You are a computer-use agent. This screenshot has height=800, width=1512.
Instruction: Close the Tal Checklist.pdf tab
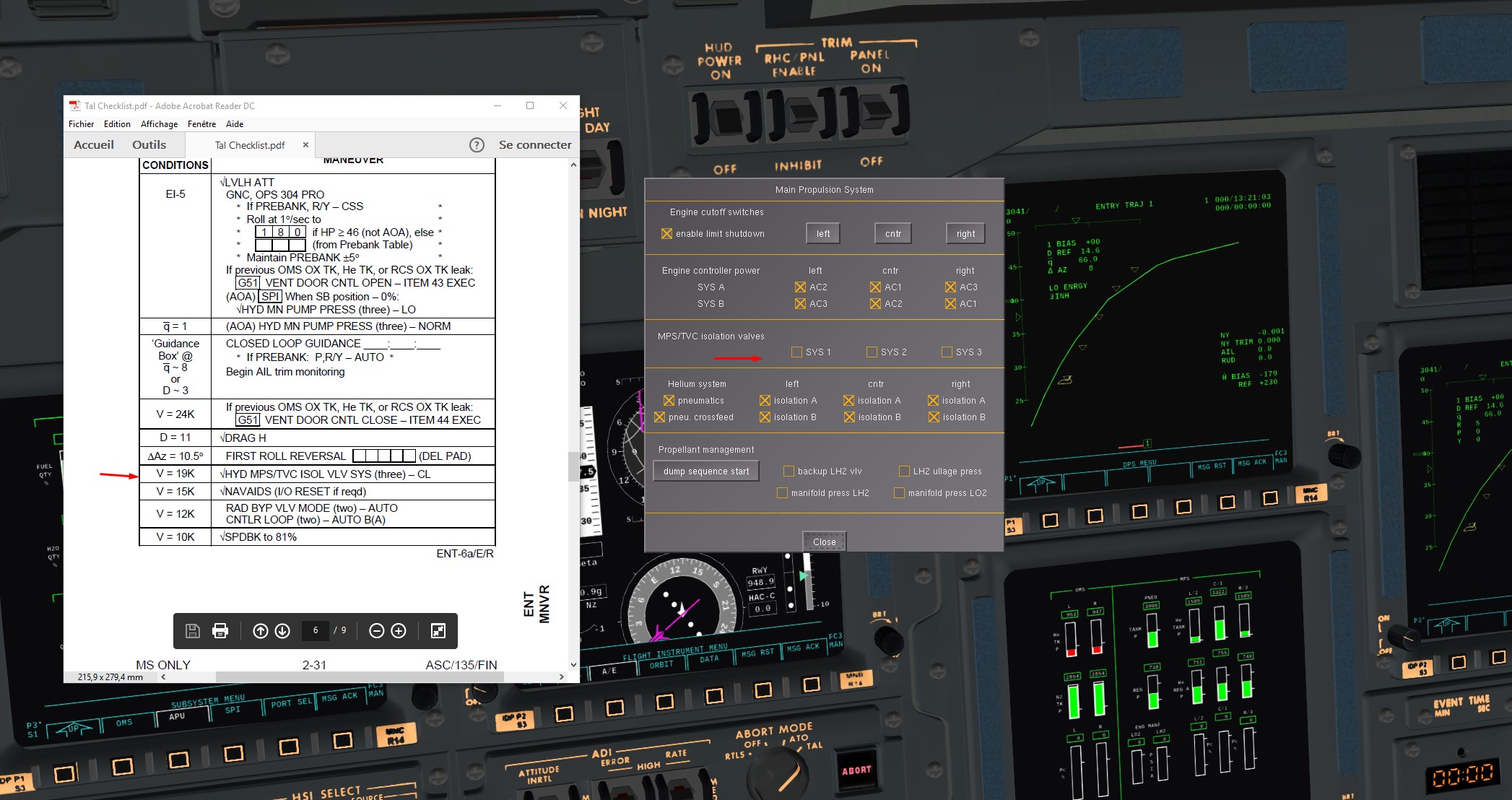[x=305, y=145]
